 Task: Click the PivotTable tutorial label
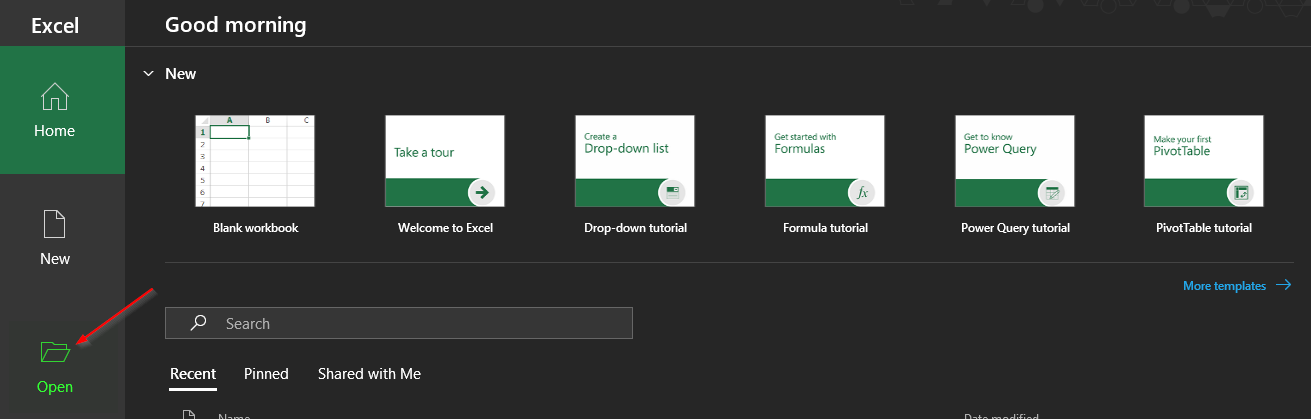coord(1204,228)
